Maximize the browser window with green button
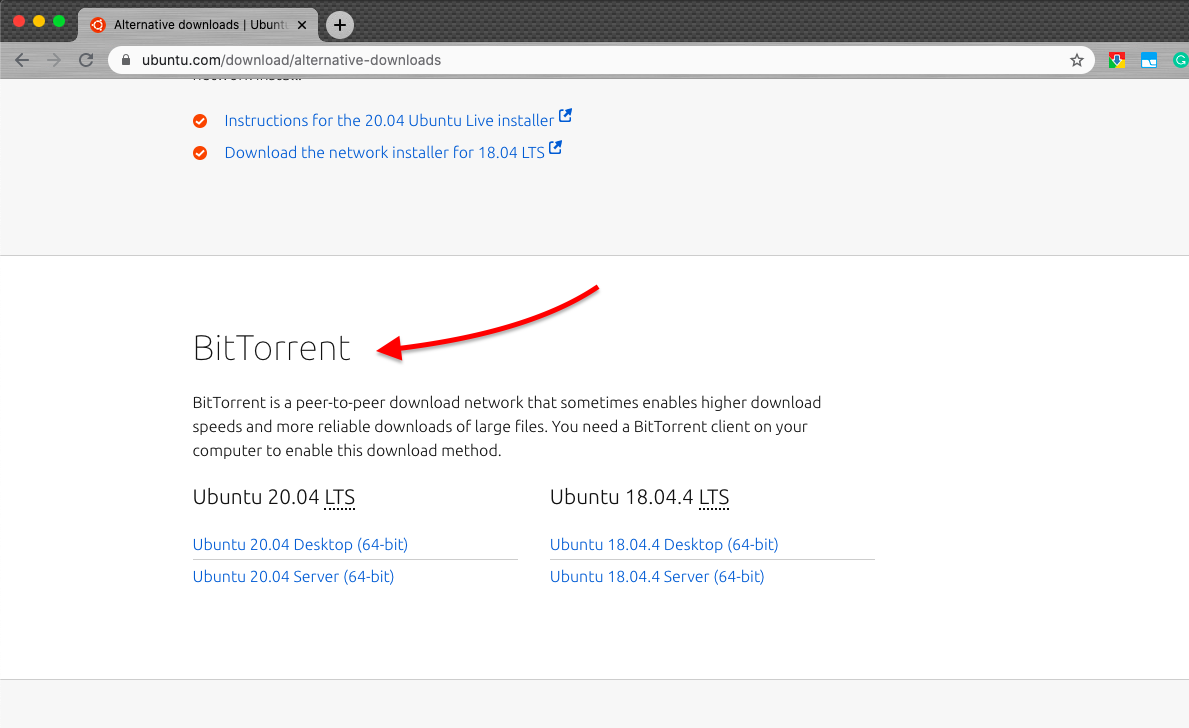Image resolution: width=1189 pixels, height=728 pixels. point(59,21)
